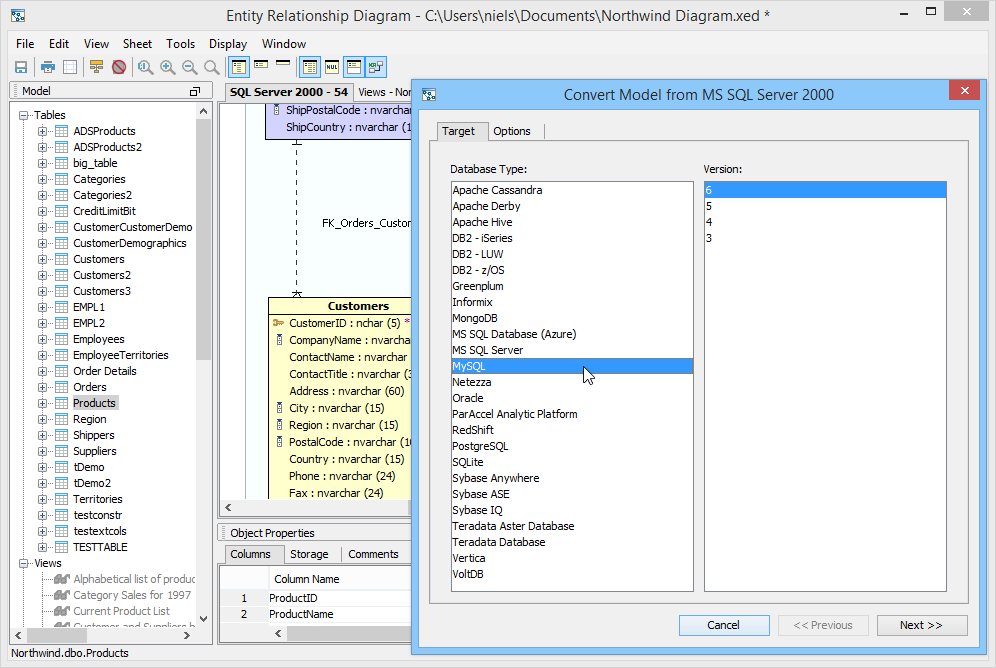Image resolution: width=996 pixels, height=668 pixels.
Task: Expand the ADSProducts table node
Action: [x=42, y=131]
